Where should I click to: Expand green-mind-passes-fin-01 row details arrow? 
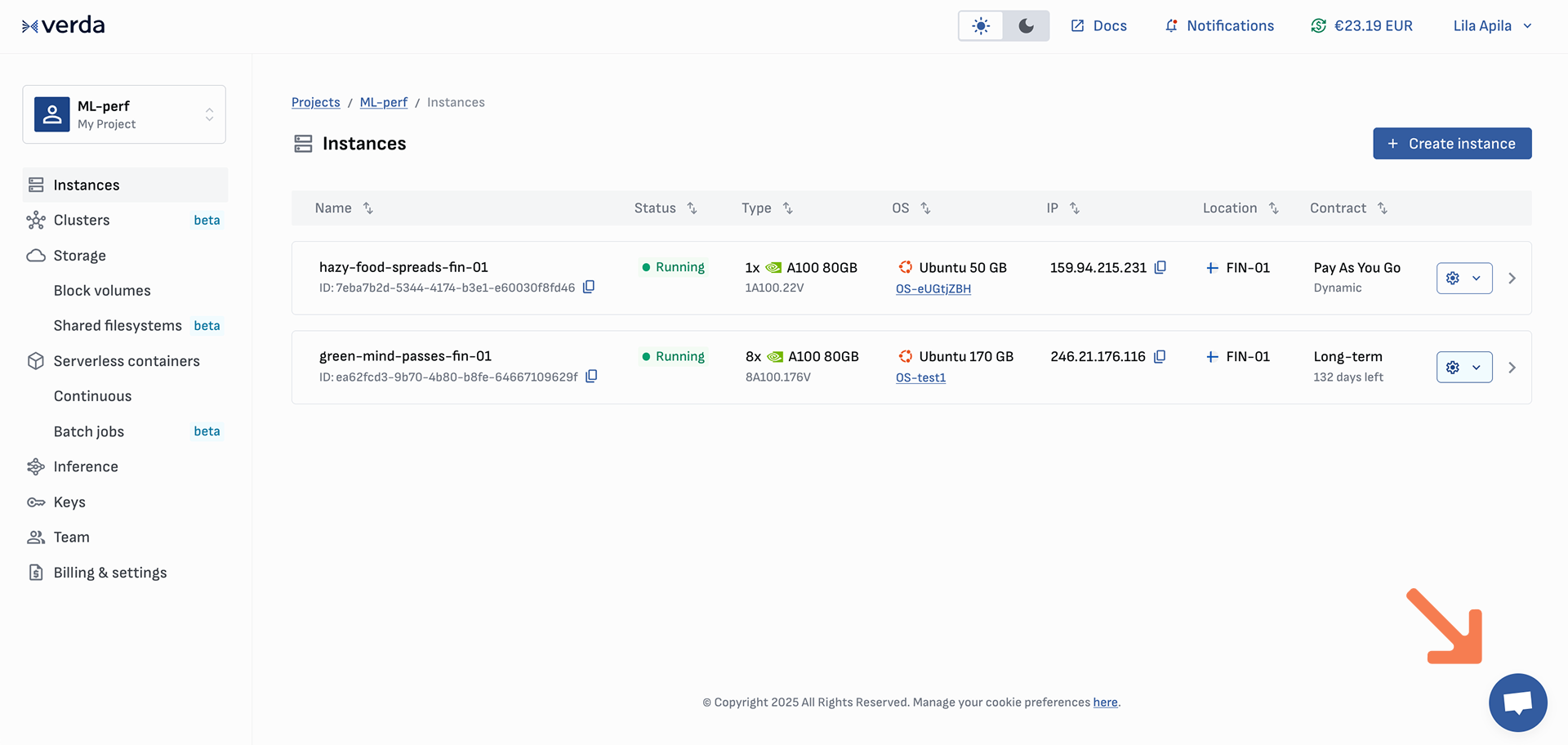coord(1512,368)
